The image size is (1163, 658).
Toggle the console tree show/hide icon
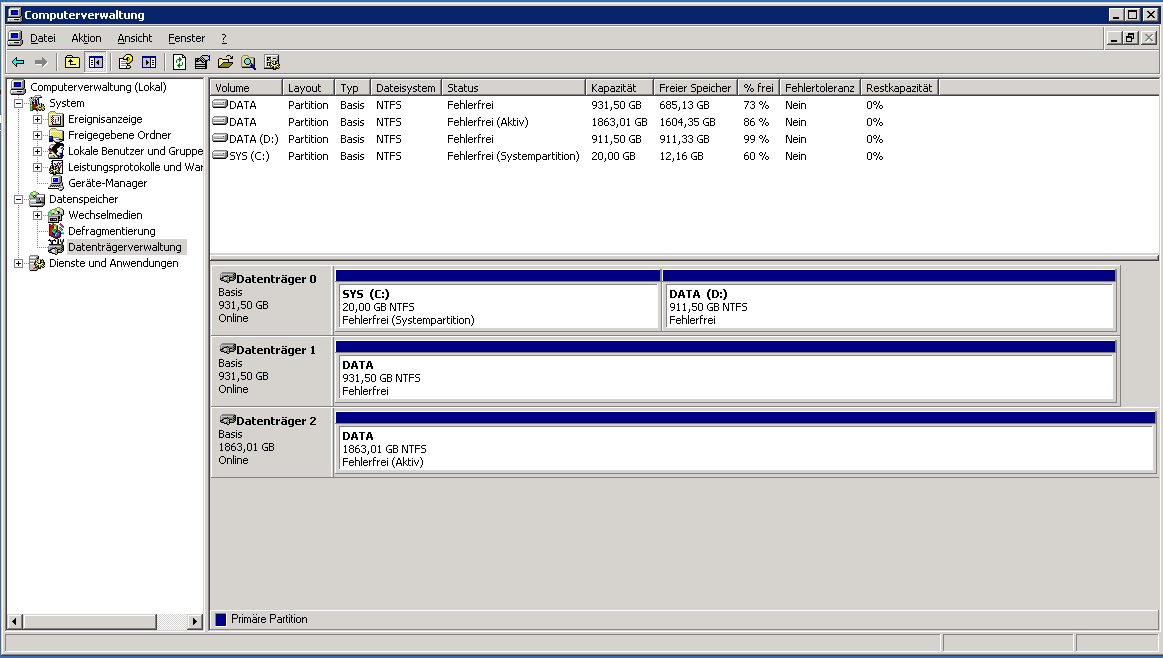[96, 62]
